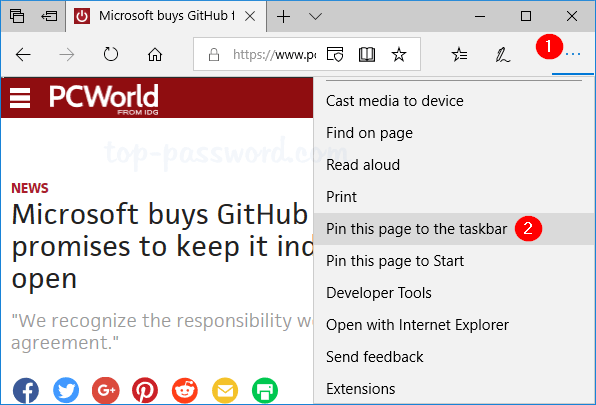Choose Find on page
The image size is (596, 405).
click(455, 133)
